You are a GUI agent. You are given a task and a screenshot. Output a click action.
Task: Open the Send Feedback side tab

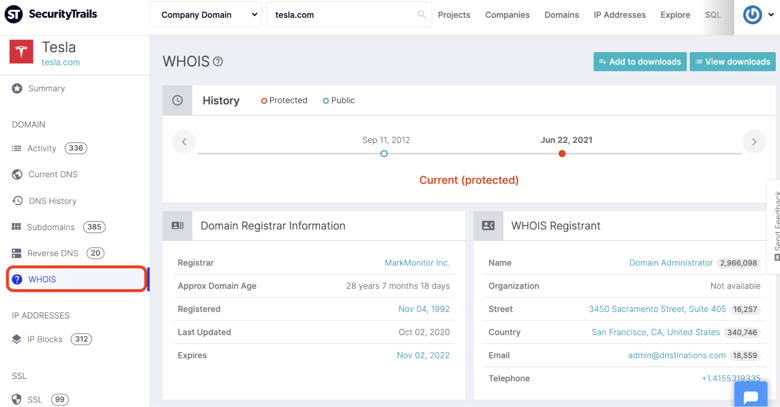tap(774, 226)
